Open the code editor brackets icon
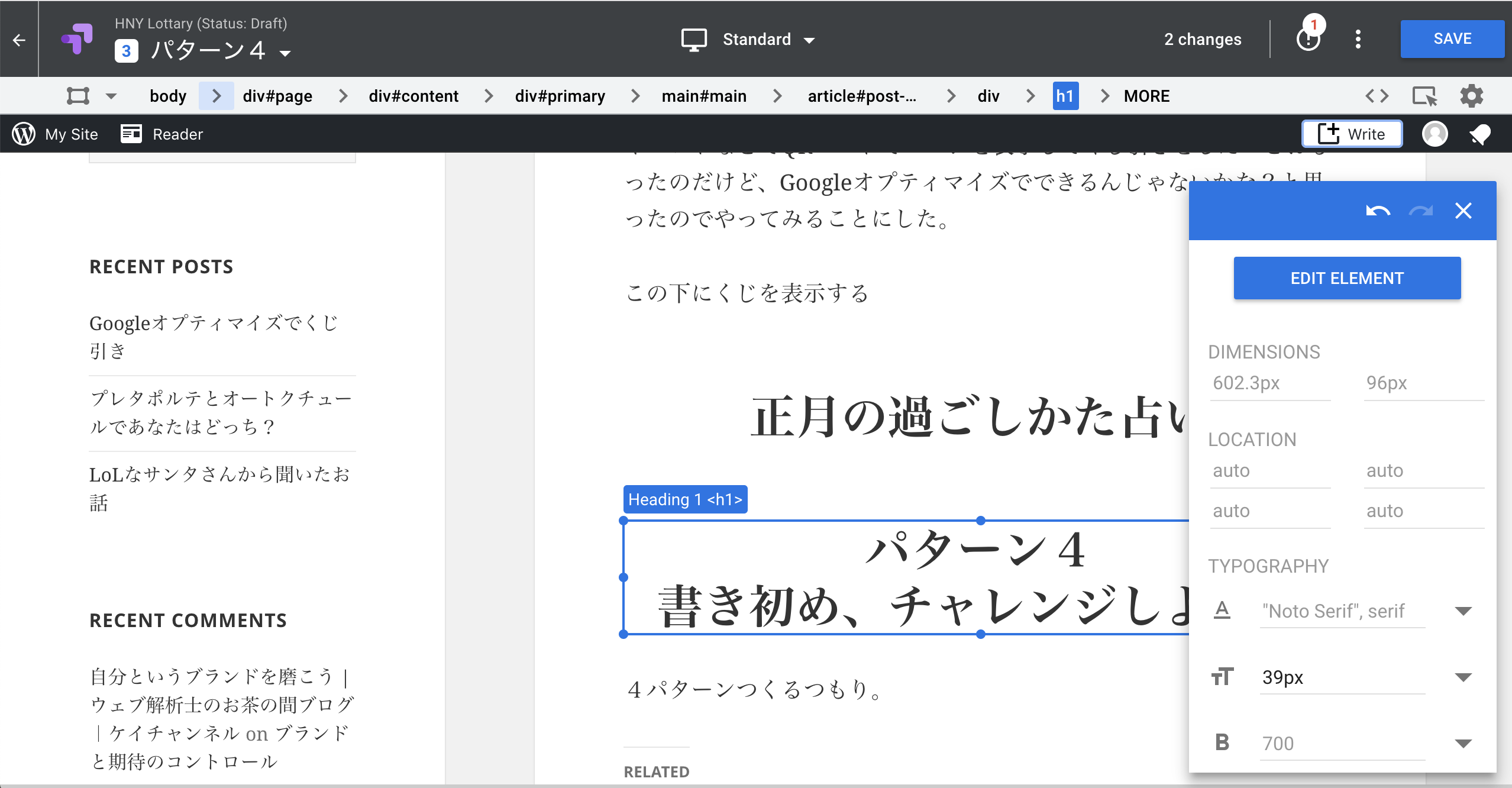 (1377, 96)
